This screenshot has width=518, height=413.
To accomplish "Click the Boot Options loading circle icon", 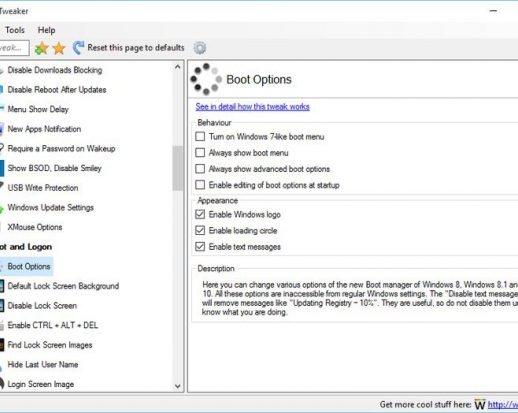I will [206, 79].
